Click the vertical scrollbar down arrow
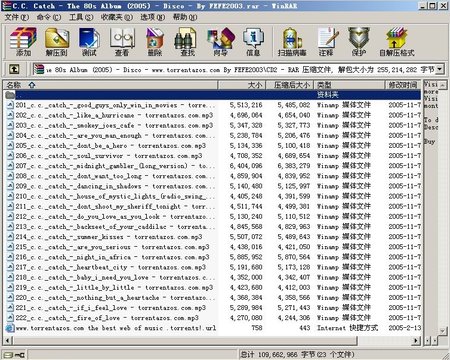 click(x=443, y=331)
